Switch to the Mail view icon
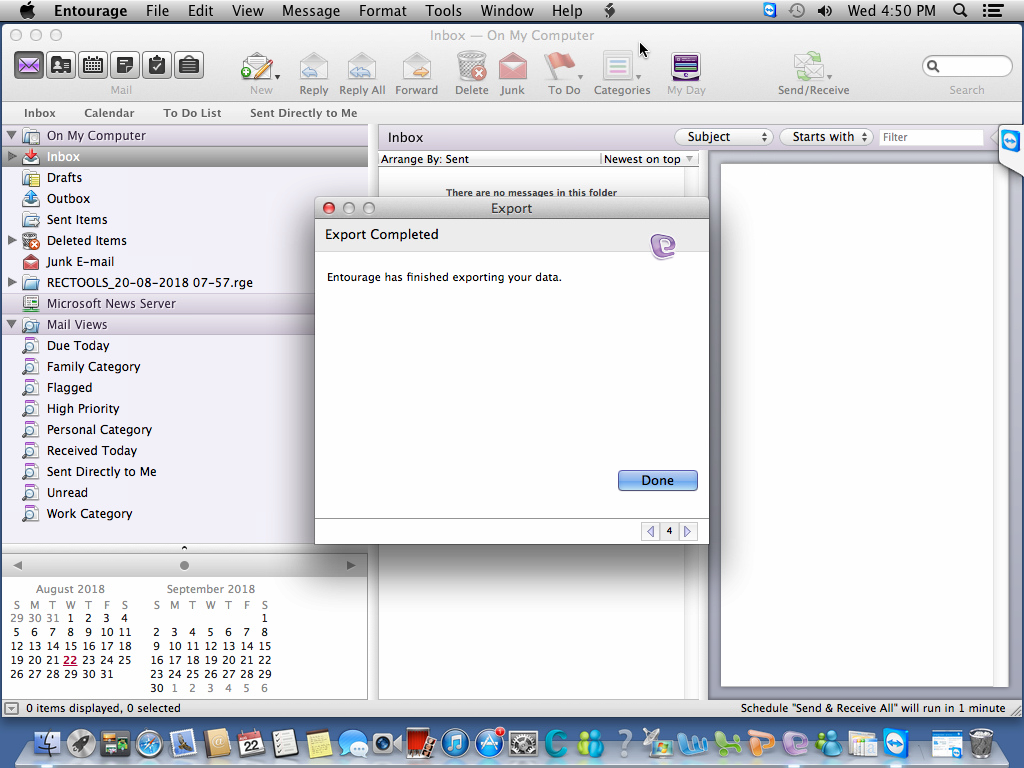1024x768 pixels. [29, 65]
